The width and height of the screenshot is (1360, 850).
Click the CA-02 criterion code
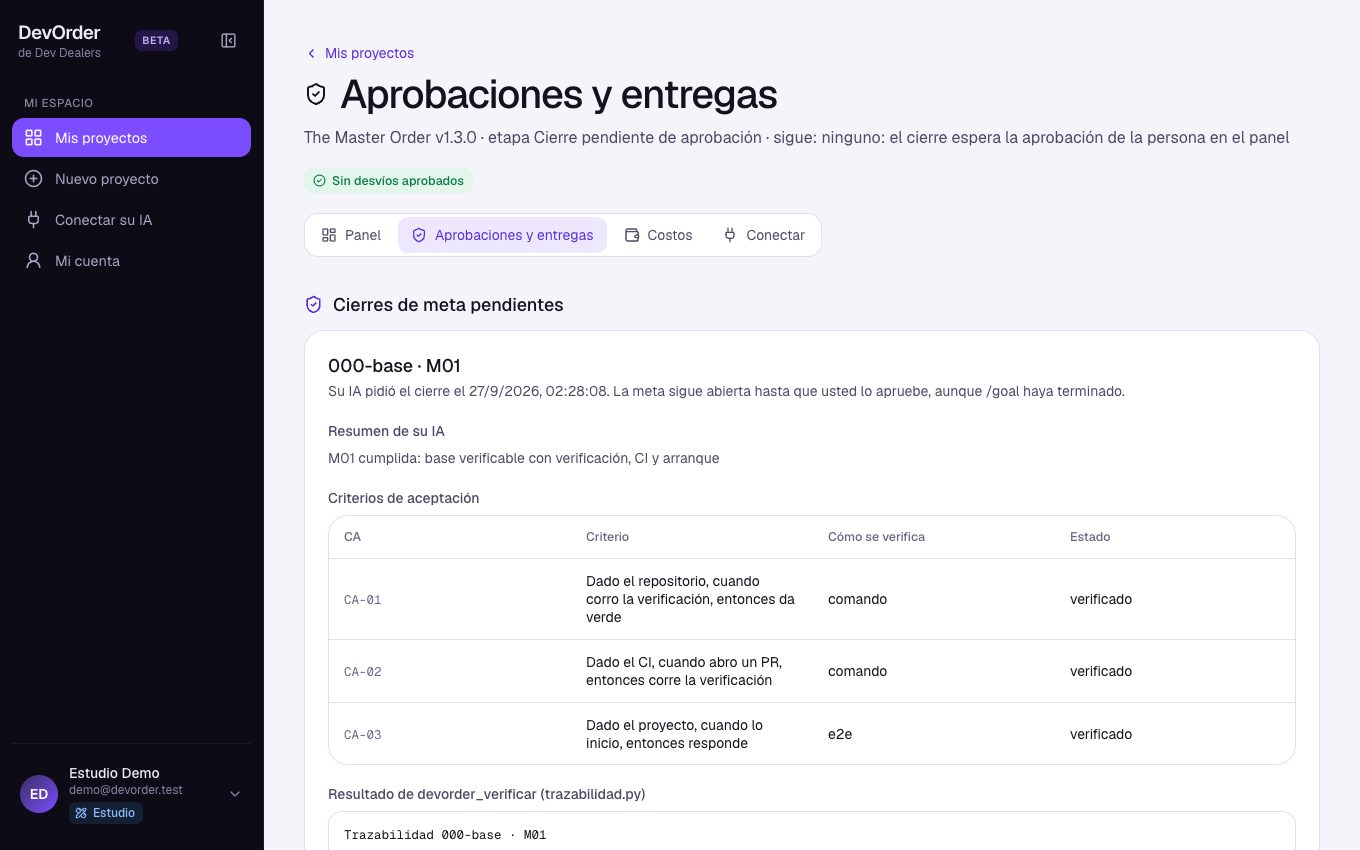point(363,672)
